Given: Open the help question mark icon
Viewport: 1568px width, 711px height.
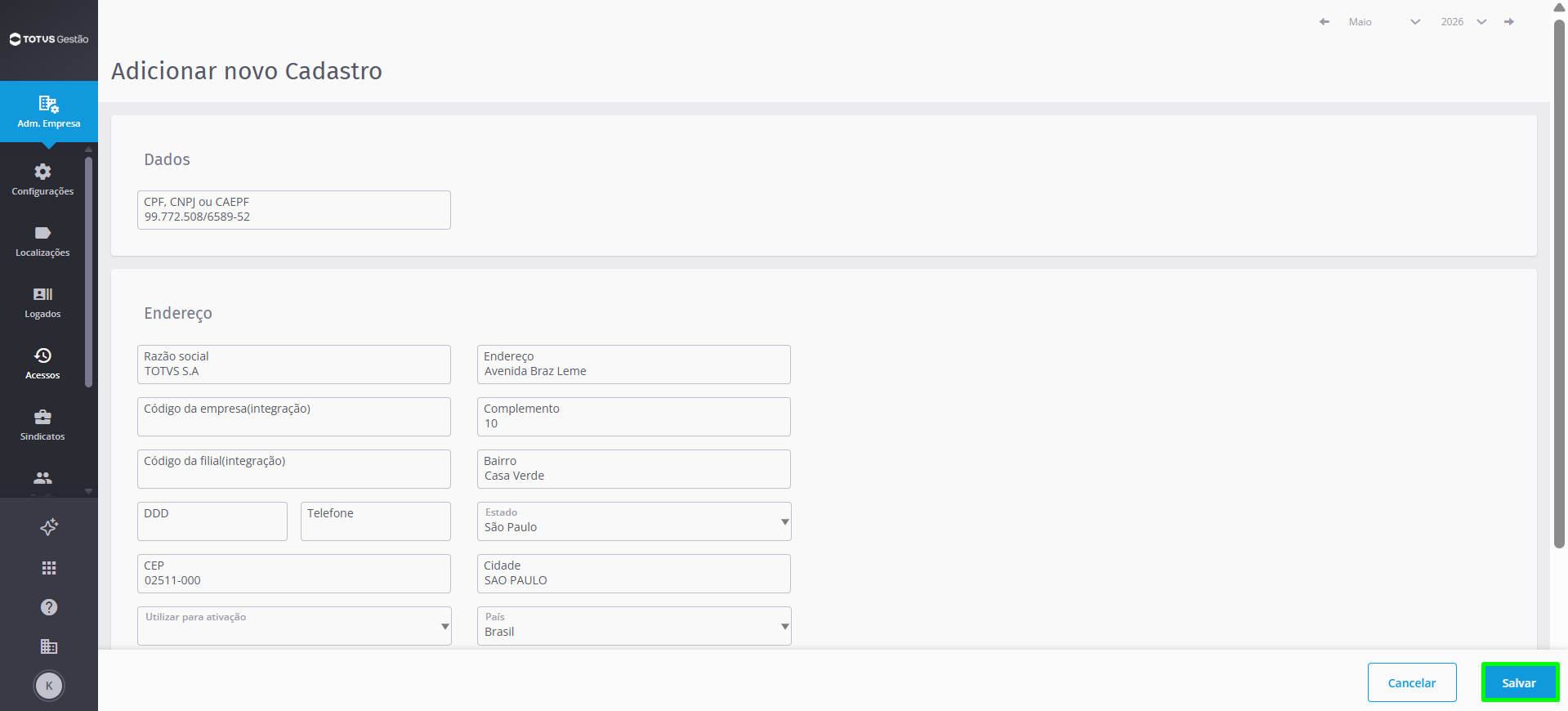Looking at the screenshot, I should 49,607.
